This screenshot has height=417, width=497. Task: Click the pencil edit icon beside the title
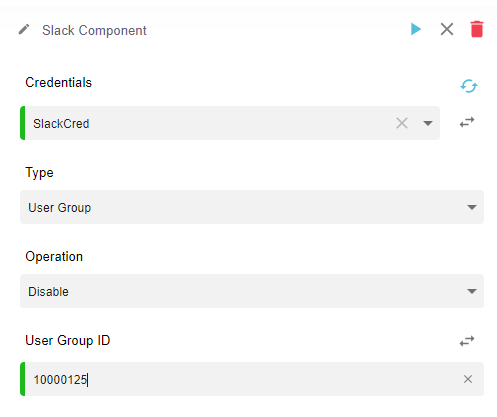[x=24, y=30]
